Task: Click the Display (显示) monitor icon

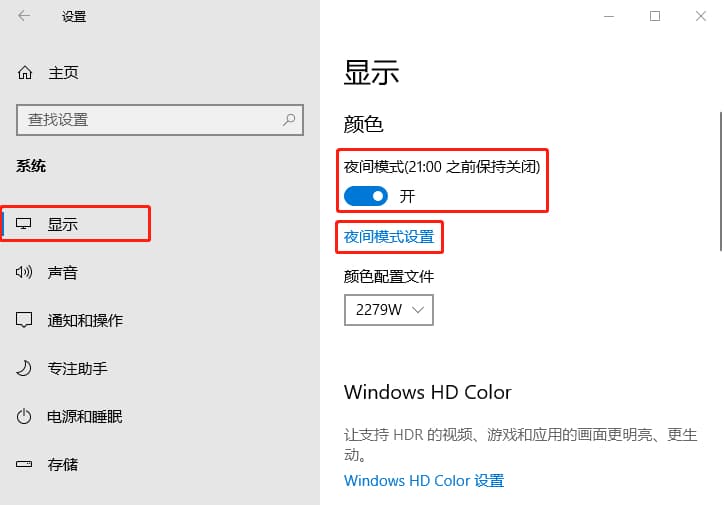Action: point(25,224)
